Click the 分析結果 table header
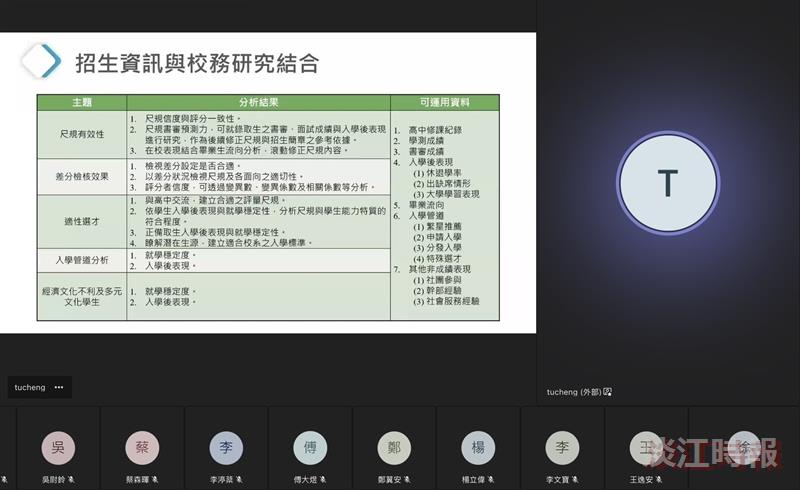 point(259,103)
